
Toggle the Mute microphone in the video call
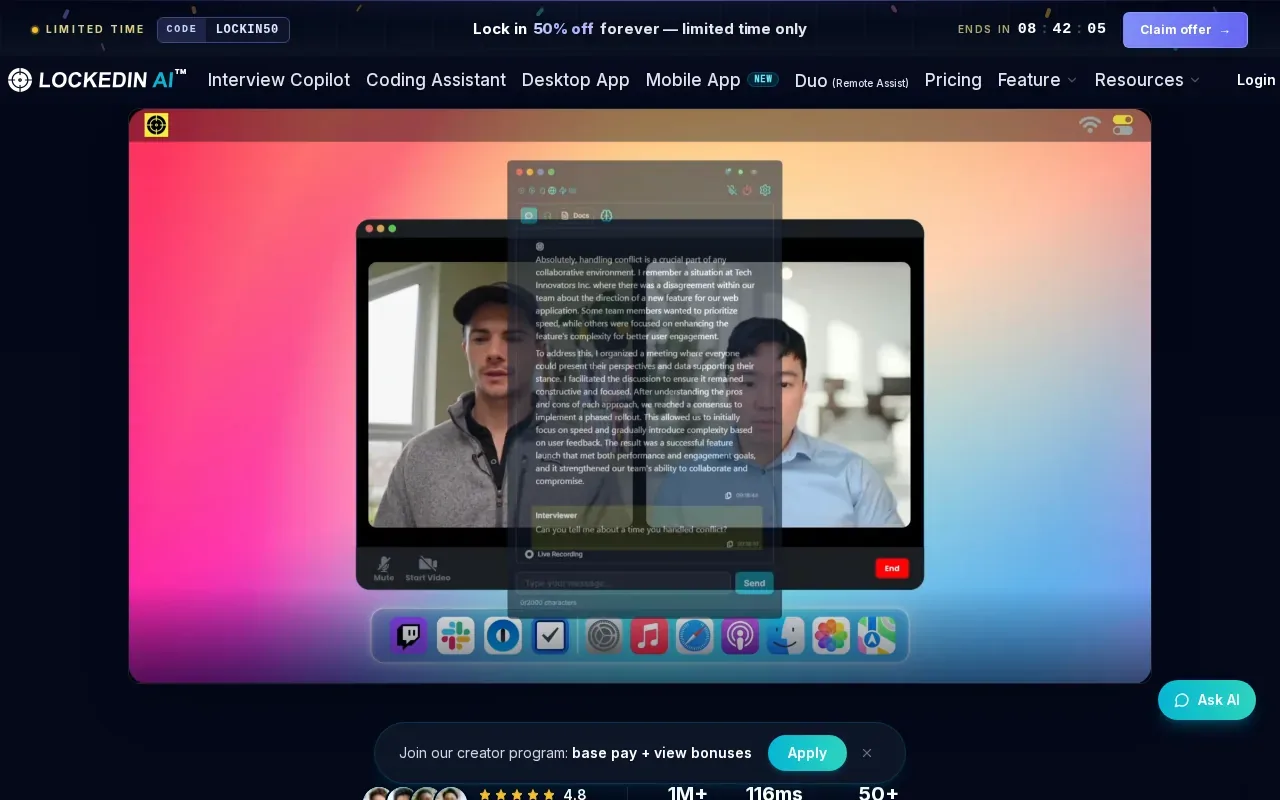[x=384, y=568]
